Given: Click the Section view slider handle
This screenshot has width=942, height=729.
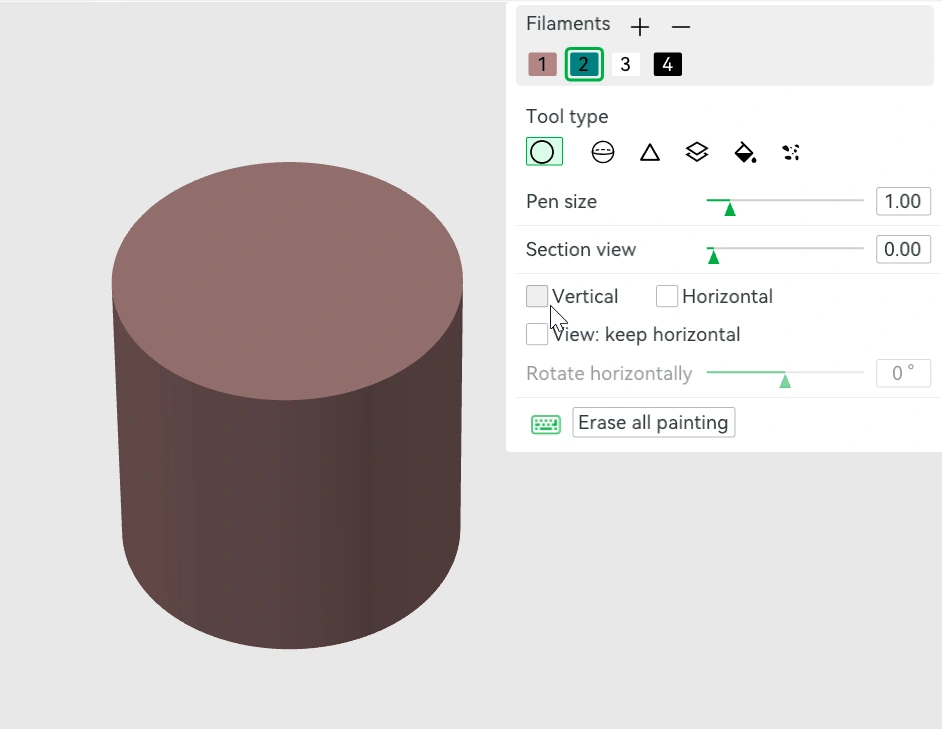Looking at the screenshot, I should pos(713,257).
